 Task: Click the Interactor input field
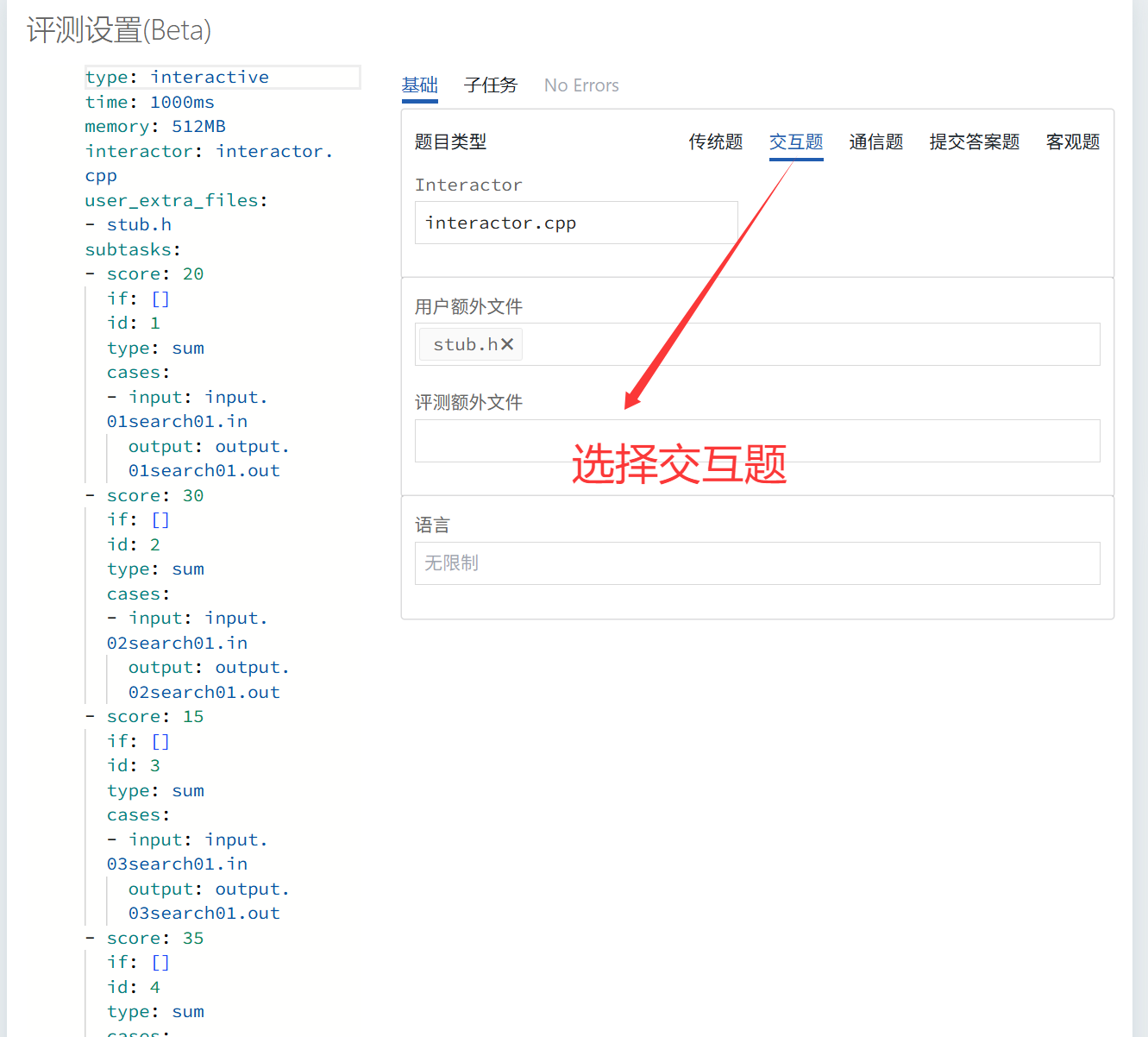575,223
